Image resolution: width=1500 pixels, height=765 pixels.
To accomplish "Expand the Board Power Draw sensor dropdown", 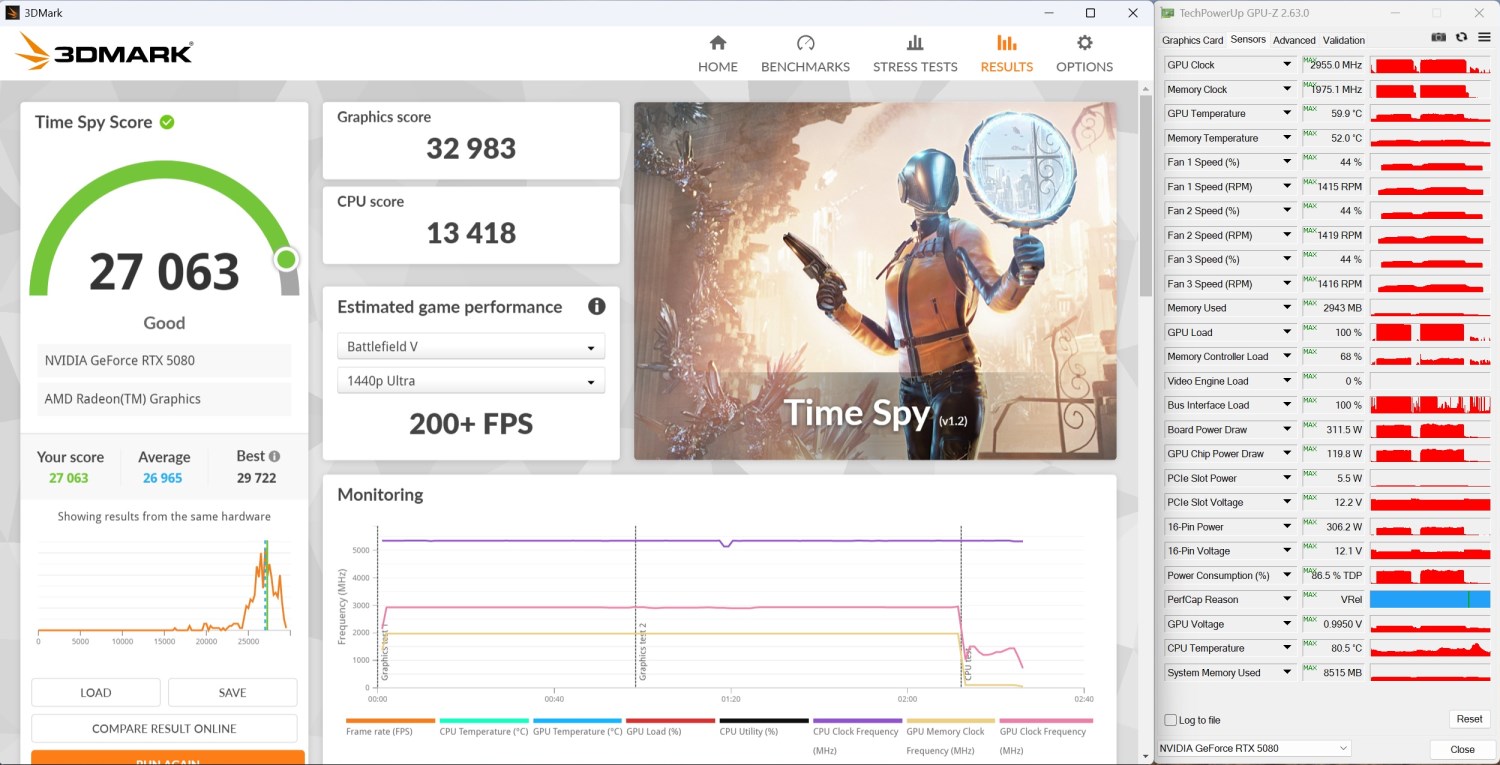I will coord(1288,430).
